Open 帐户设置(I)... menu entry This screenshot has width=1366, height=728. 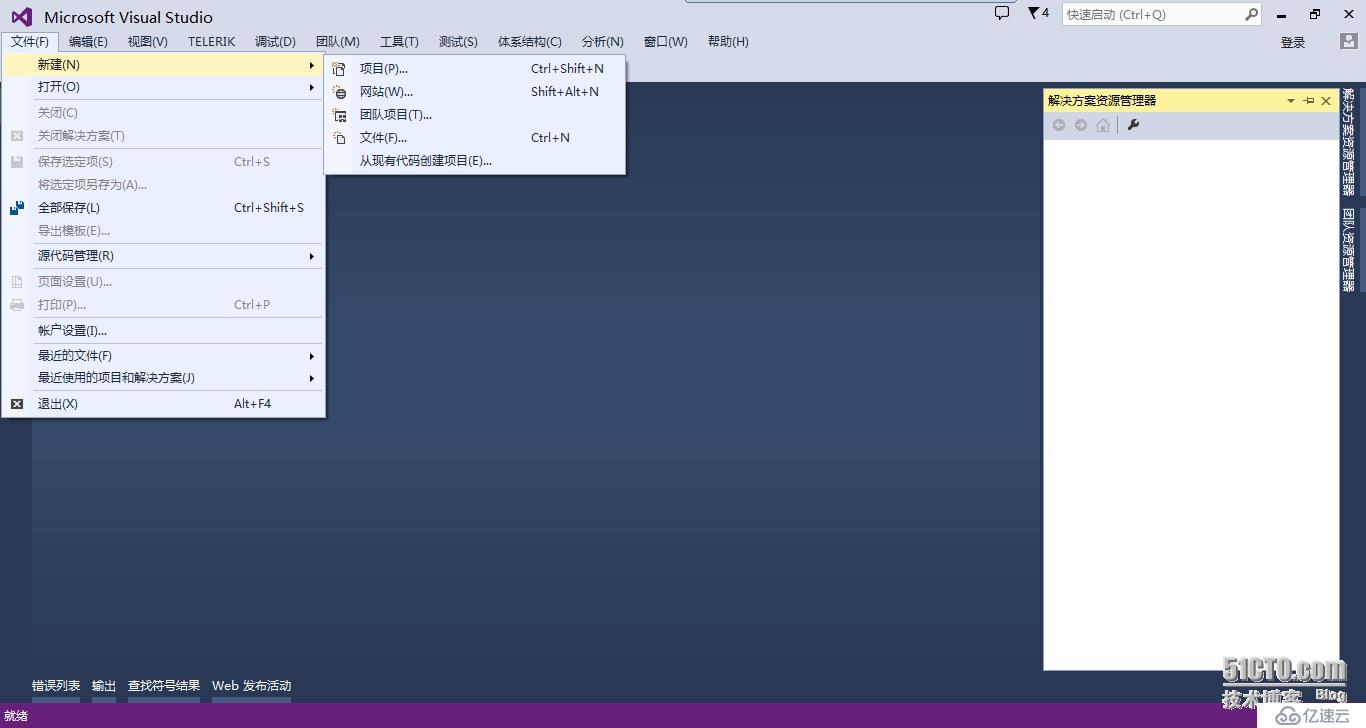coord(163,331)
